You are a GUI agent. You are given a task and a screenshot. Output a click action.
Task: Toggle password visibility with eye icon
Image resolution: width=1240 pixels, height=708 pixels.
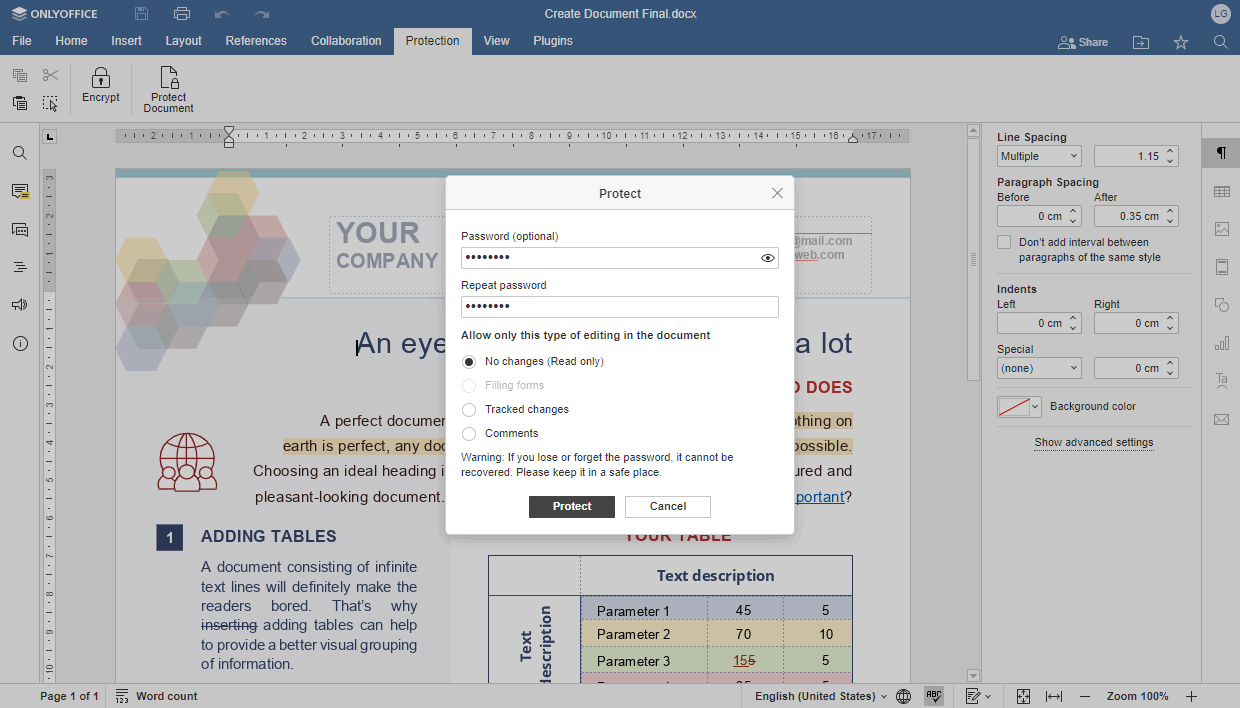pyautogui.click(x=768, y=258)
